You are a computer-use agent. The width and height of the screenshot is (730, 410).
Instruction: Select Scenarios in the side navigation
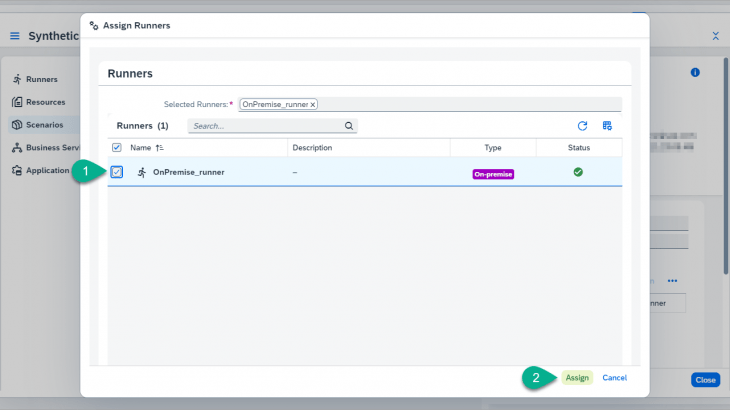43,125
